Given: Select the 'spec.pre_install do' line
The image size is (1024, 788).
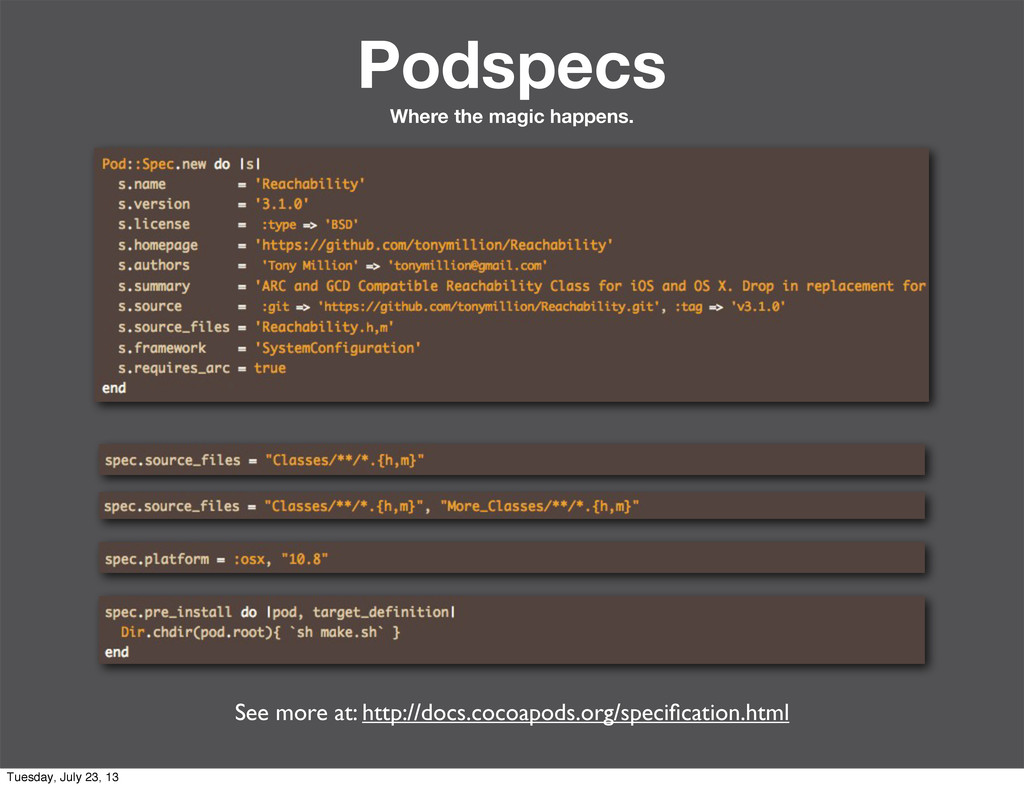Looking at the screenshot, I should pyautogui.click(x=280, y=612).
